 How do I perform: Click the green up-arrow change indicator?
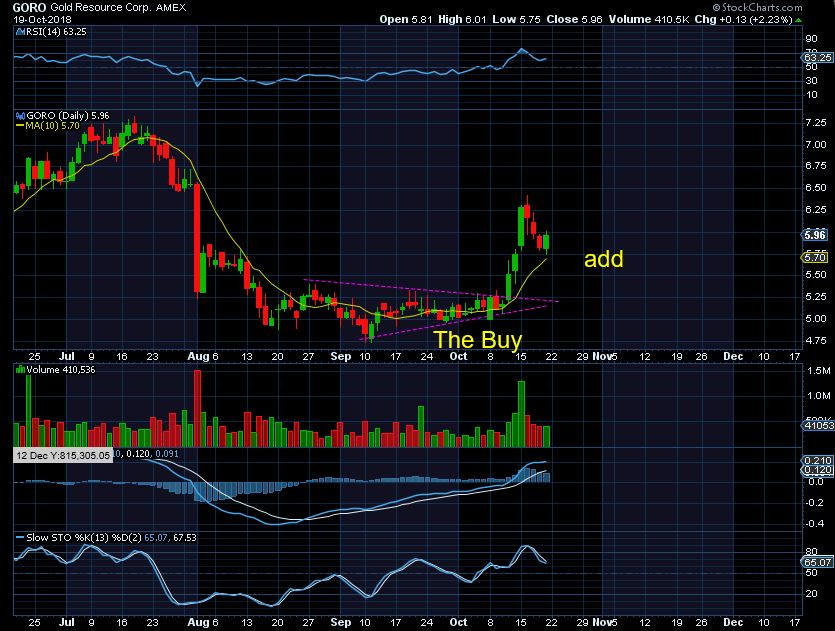pyautogui.click(x=798, y=20)
